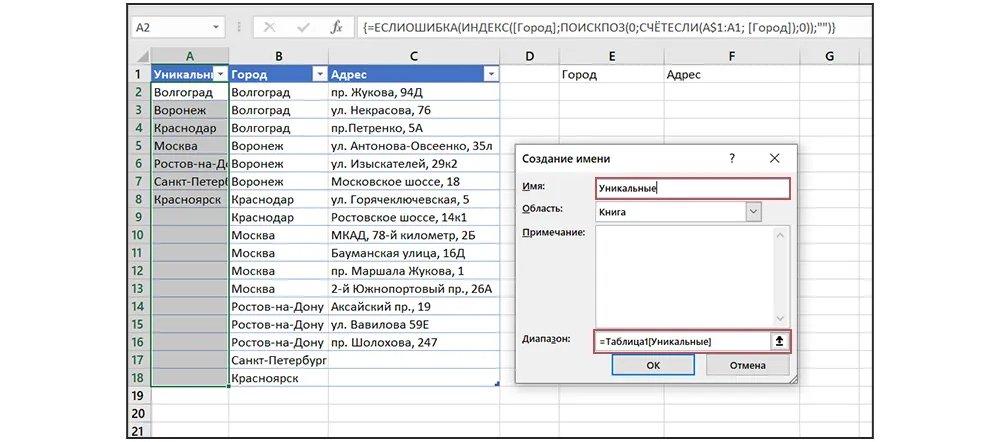Click inside the formula bar text
Image resolution: width=1000 pixels, height=442 pixels.
(600, 28)
